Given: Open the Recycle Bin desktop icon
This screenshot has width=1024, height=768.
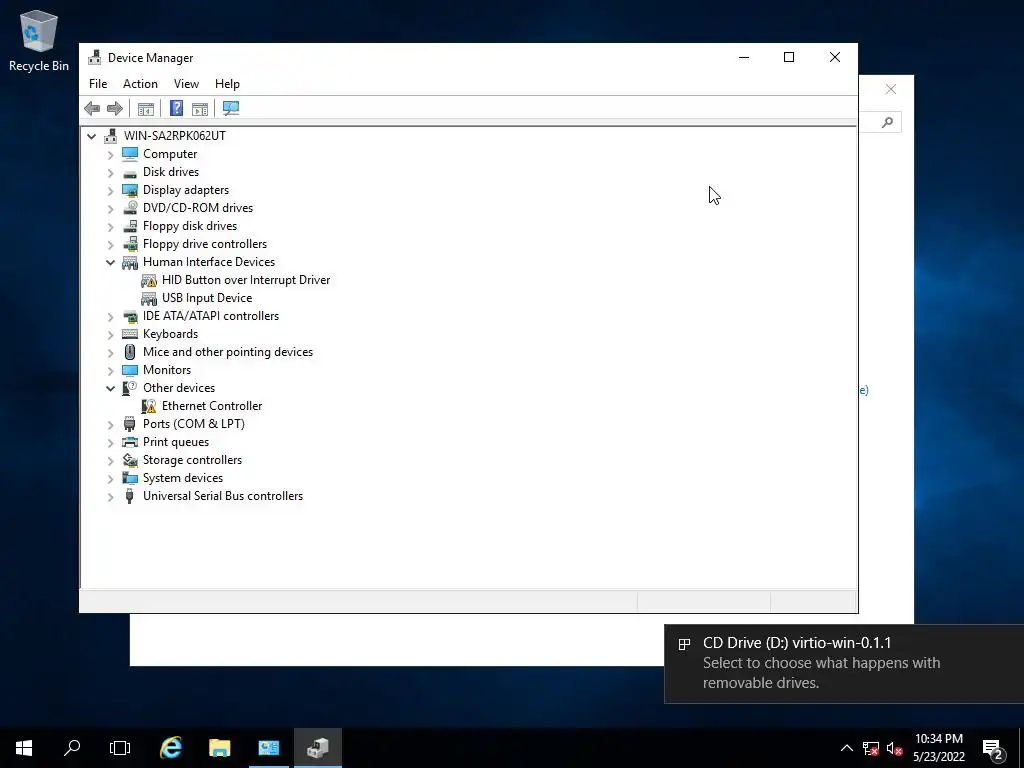Looking at the screenshot, I should pyautogui.click(x=39, y=40).
